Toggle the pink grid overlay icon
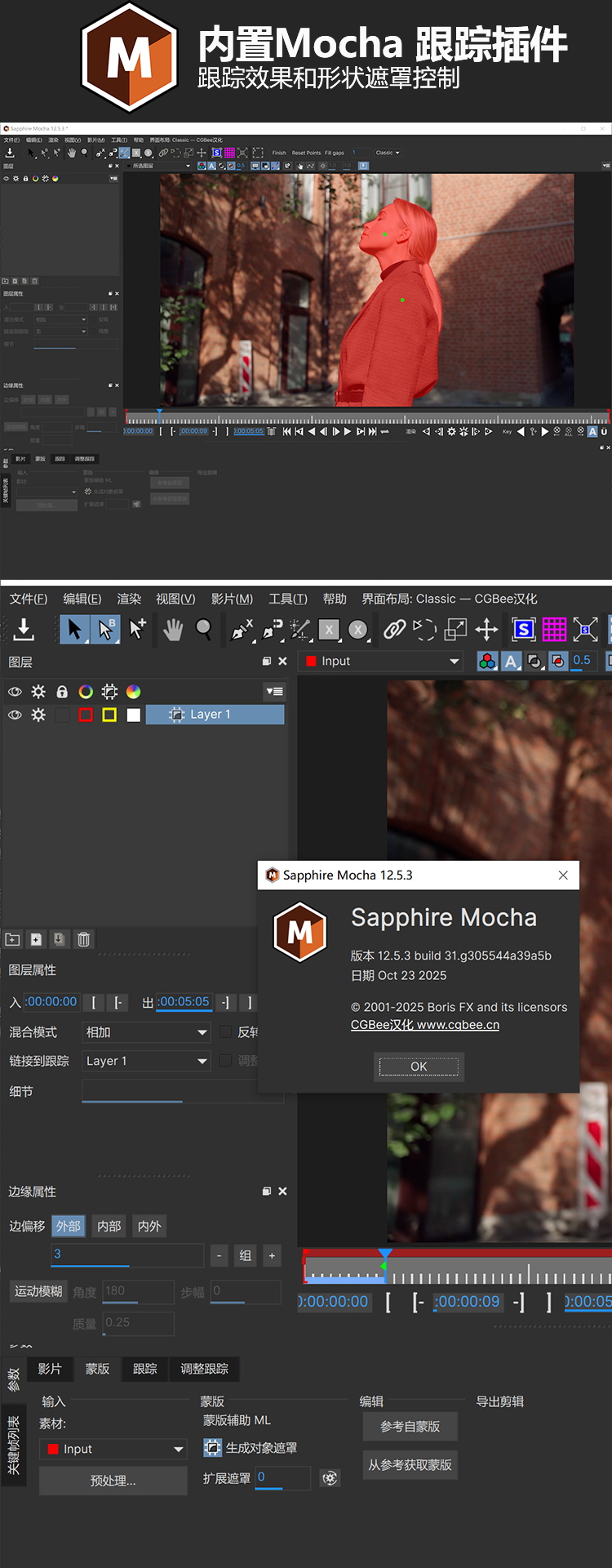Viewport: 612px width, 1568px height. click(554, 629)
